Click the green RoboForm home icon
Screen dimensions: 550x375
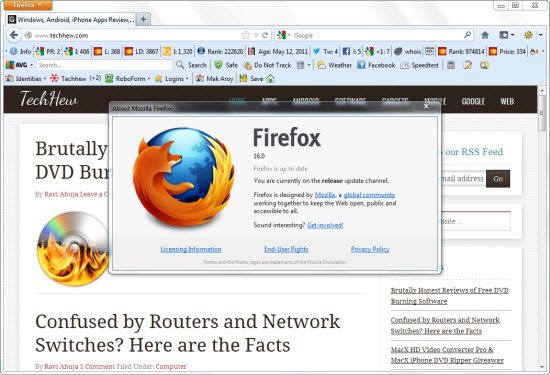click(270, 79)
